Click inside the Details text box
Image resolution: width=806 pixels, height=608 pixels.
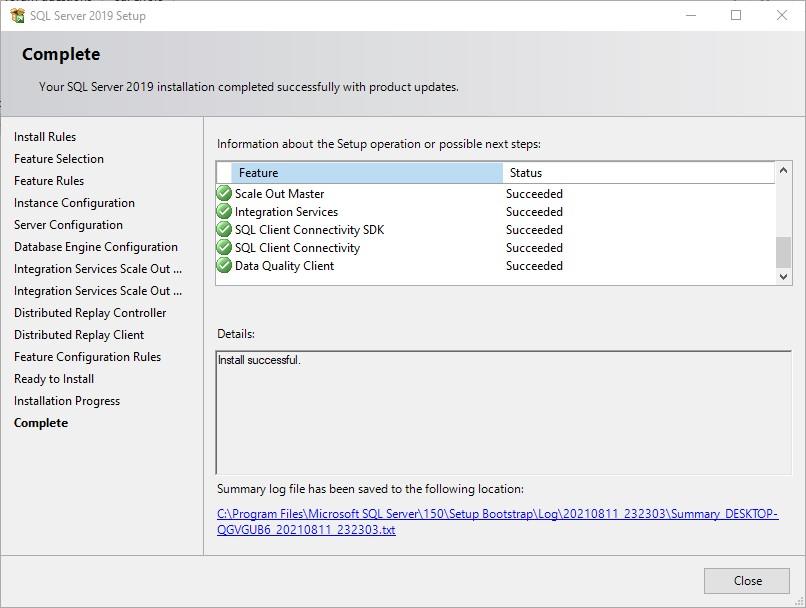point(503,412)
